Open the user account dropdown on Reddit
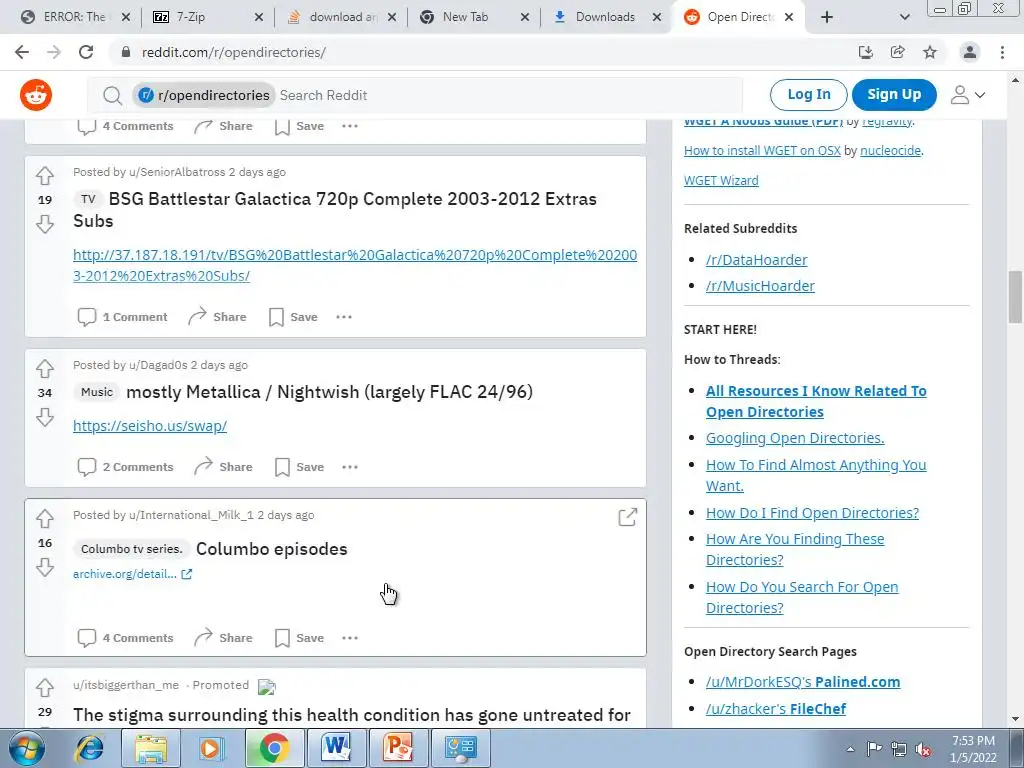 968,95
